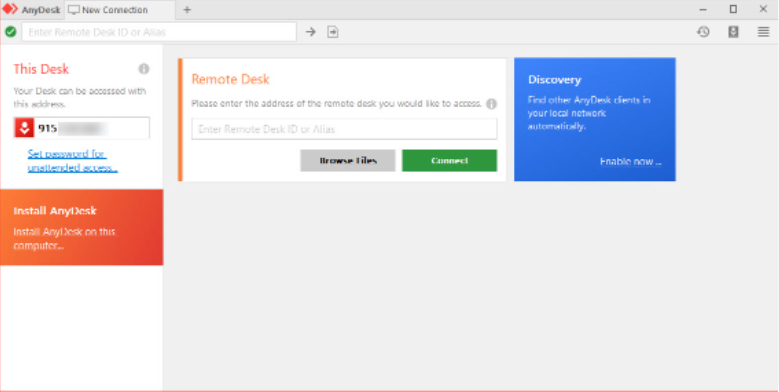Switch to the New Connection tab
The width and height of the screenshot is (779, 392).
click(120, 10)
